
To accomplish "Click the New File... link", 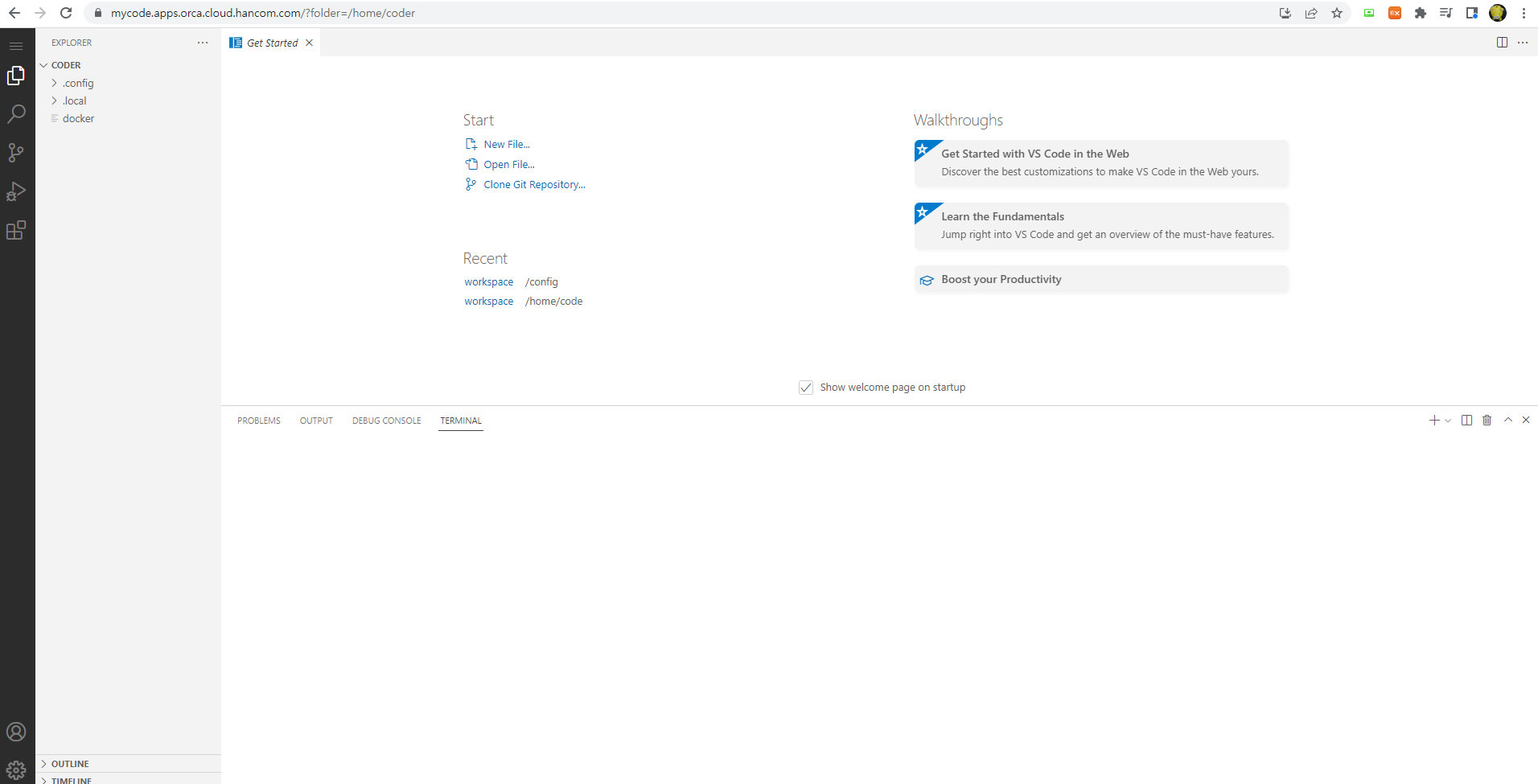I will 507,145.
